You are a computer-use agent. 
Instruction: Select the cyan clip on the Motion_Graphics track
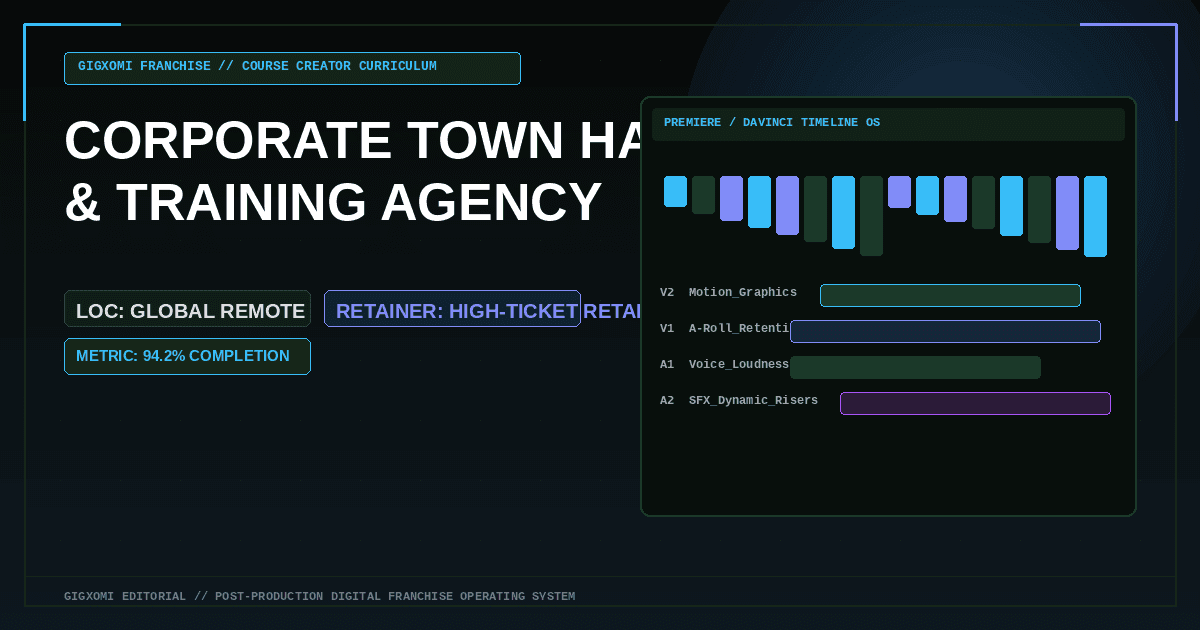950,295
